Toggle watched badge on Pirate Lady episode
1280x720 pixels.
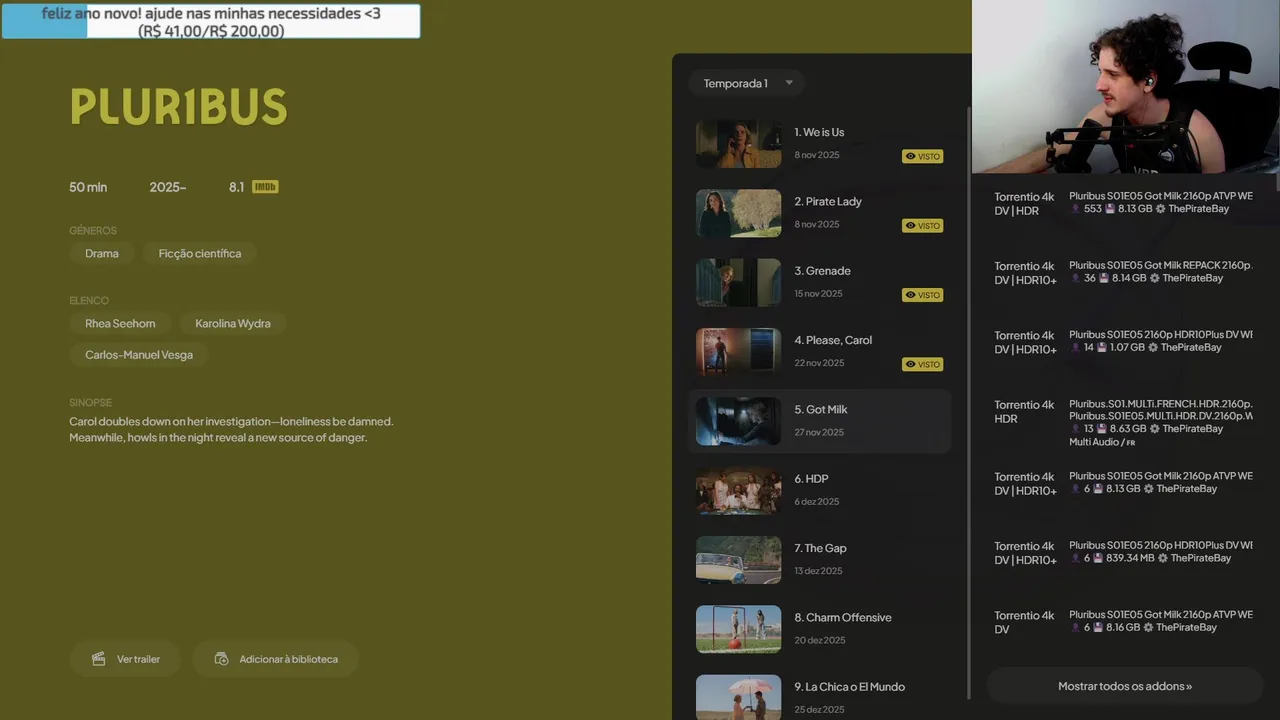coord(922,225)
